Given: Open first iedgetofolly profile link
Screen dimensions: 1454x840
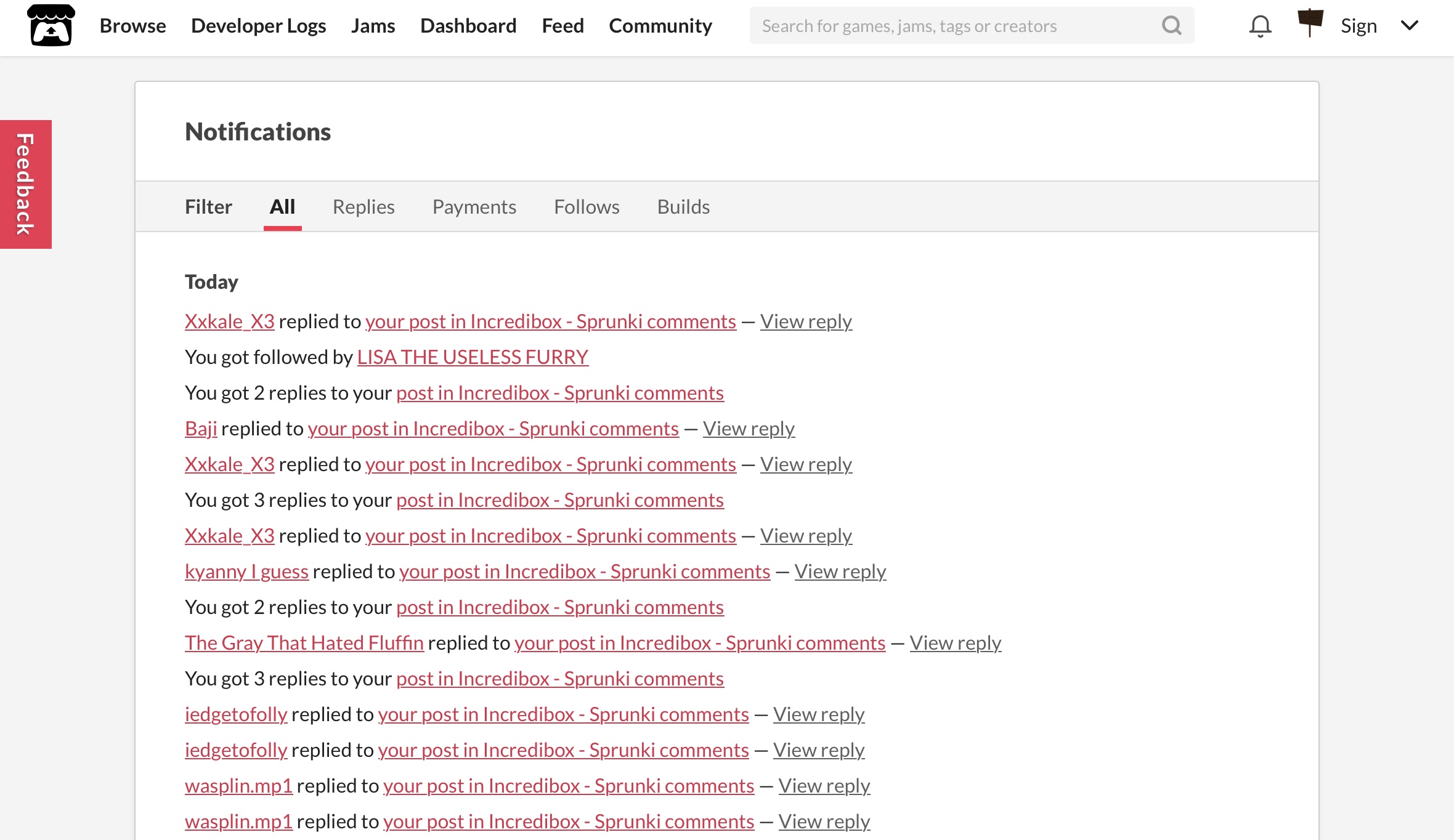Looking at the screenshot, I should pyautogui.click(x=236, y=714).
